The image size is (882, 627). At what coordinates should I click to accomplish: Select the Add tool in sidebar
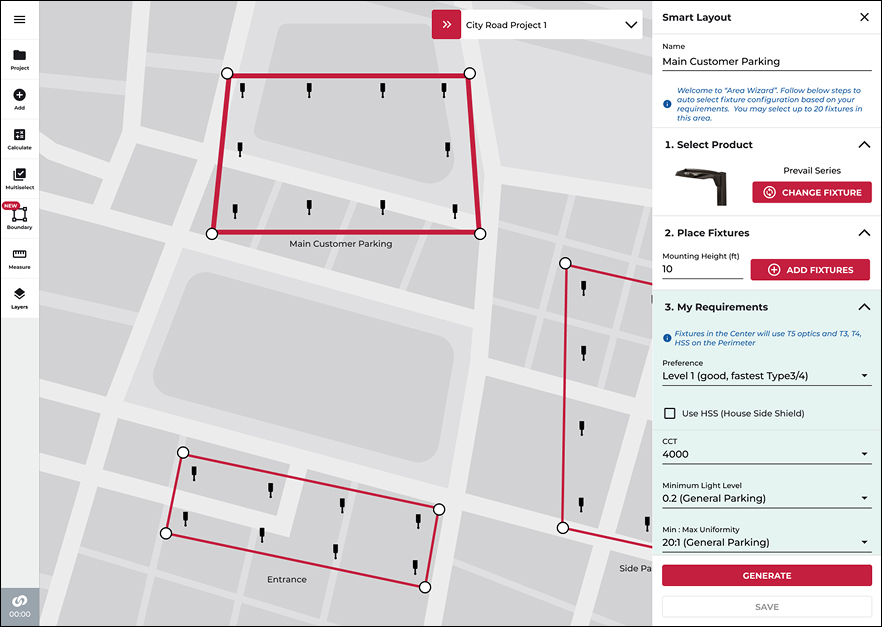20,100
